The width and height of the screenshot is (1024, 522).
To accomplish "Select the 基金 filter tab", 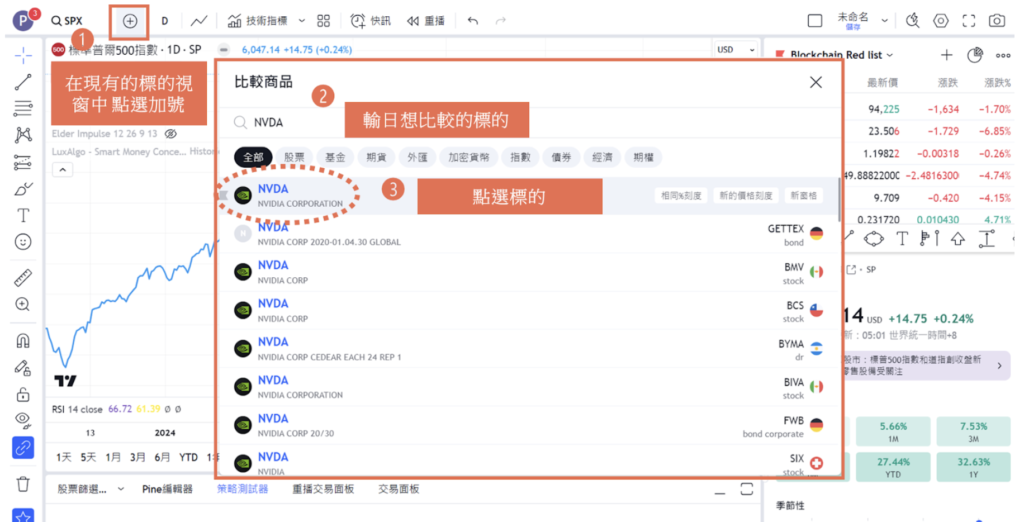I will pyautogui.click(x=335, y=157).
